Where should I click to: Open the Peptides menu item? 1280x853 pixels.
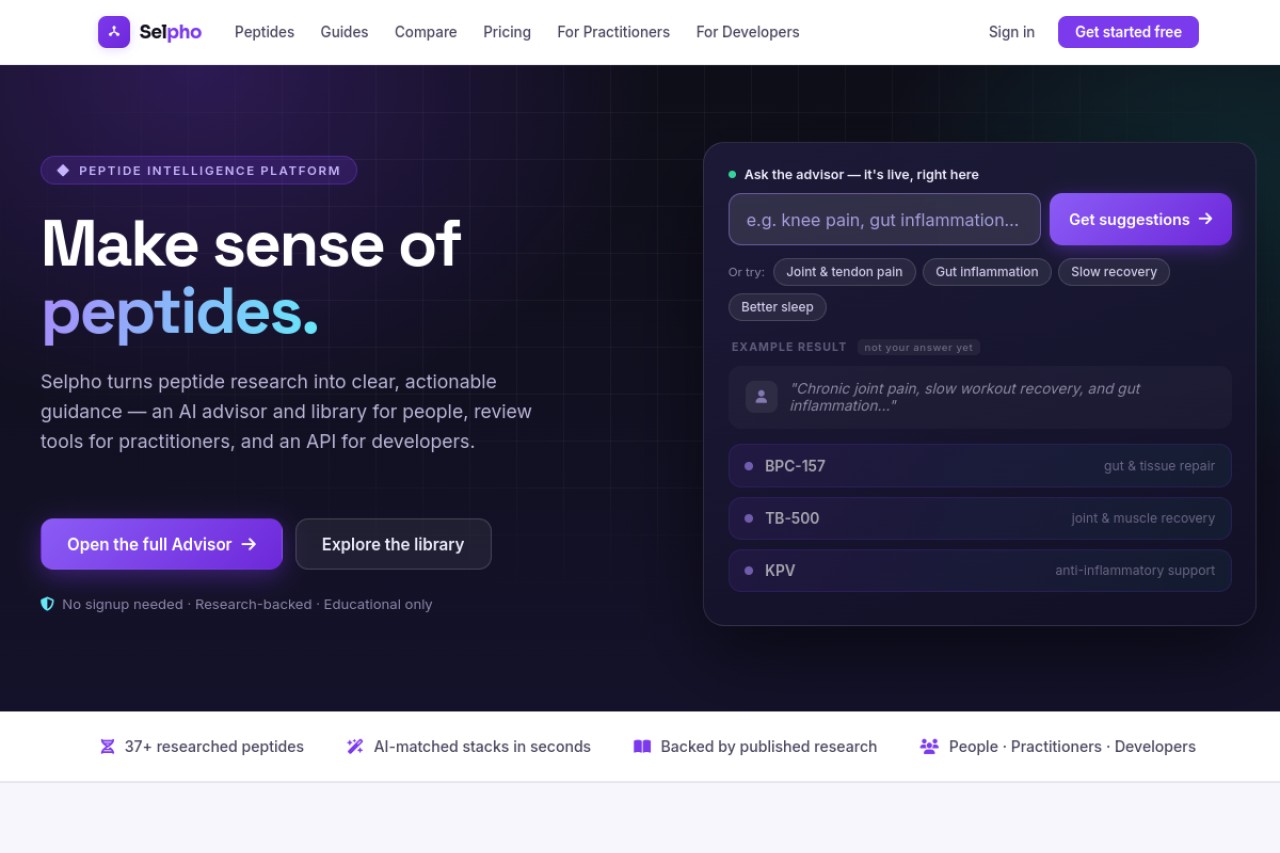tap(264, 32)
